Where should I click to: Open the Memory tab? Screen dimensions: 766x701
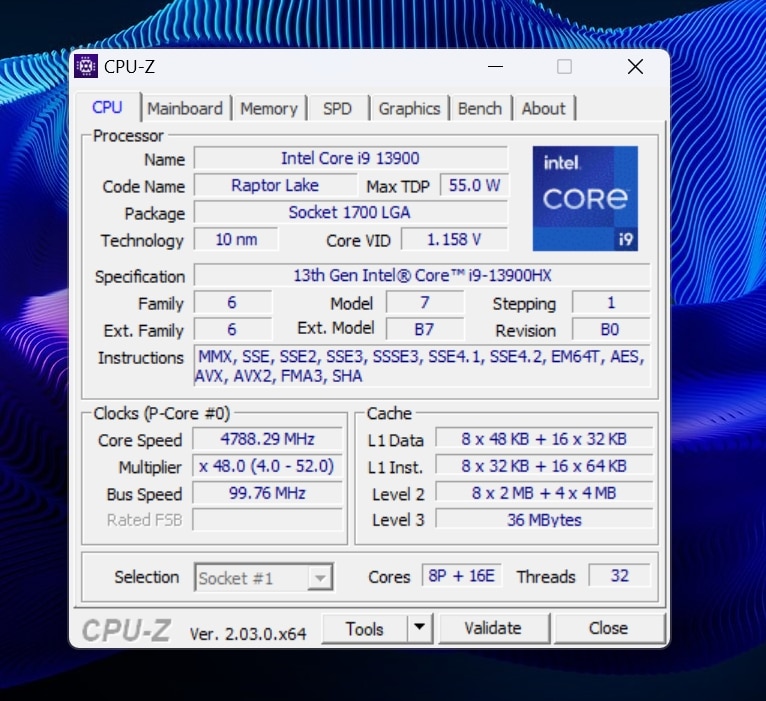pyautogui.click(x=268, y=109)
